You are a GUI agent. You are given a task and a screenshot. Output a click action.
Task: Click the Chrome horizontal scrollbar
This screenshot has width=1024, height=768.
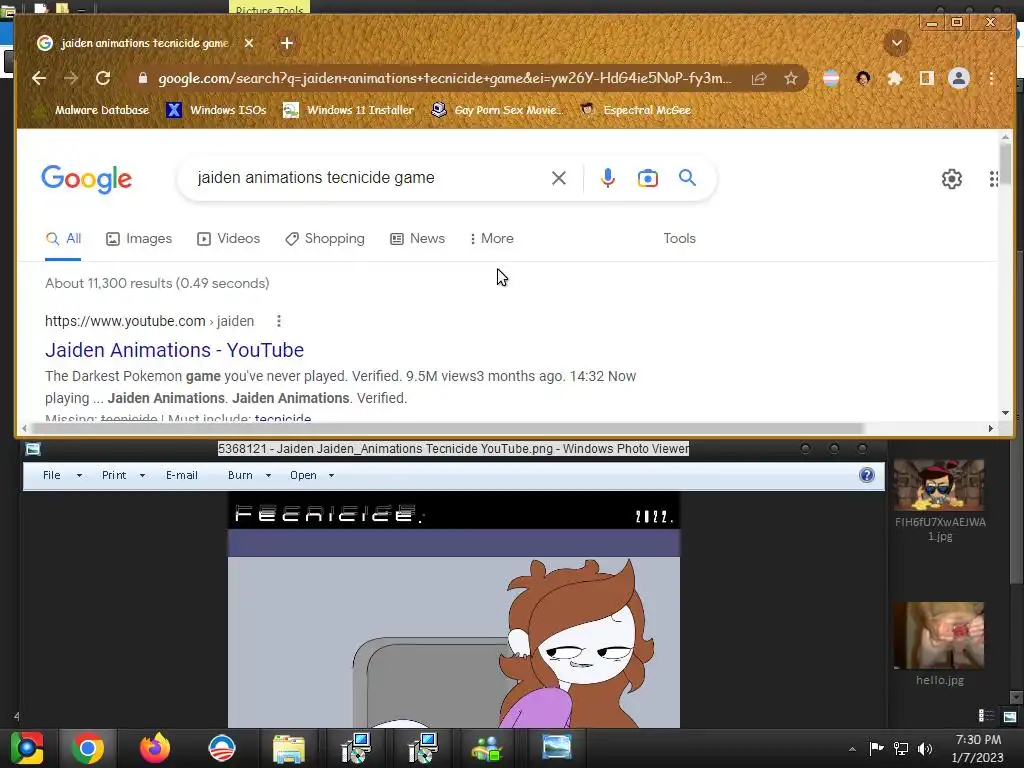click(x=447, y=428)
